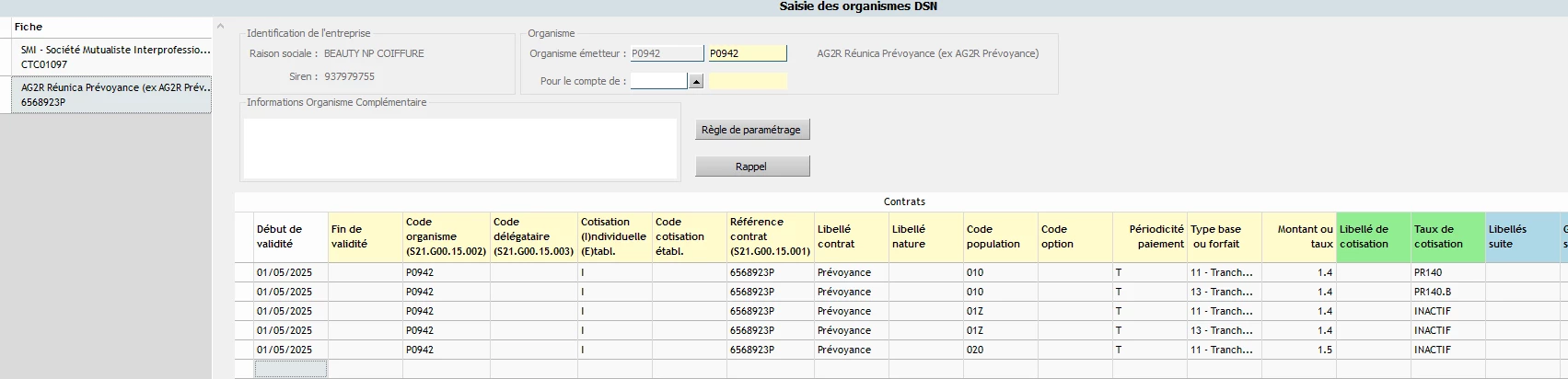Select the AG2R Réunica Prévoyance list entry
1568x379 pixels.
[115, 95]
